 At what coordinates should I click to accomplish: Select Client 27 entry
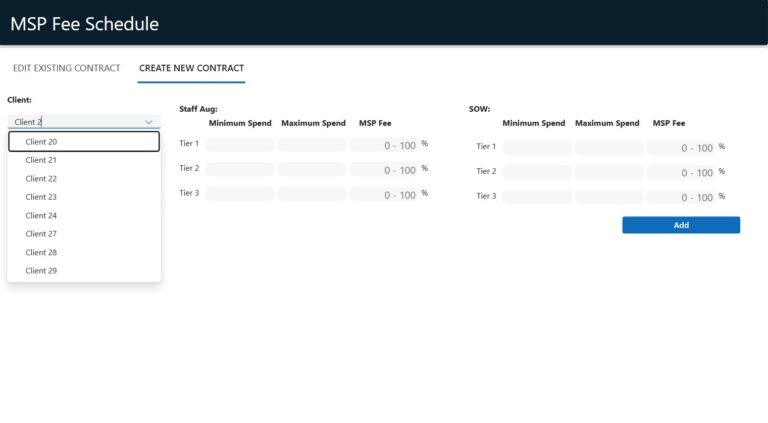tap(84, 234)
